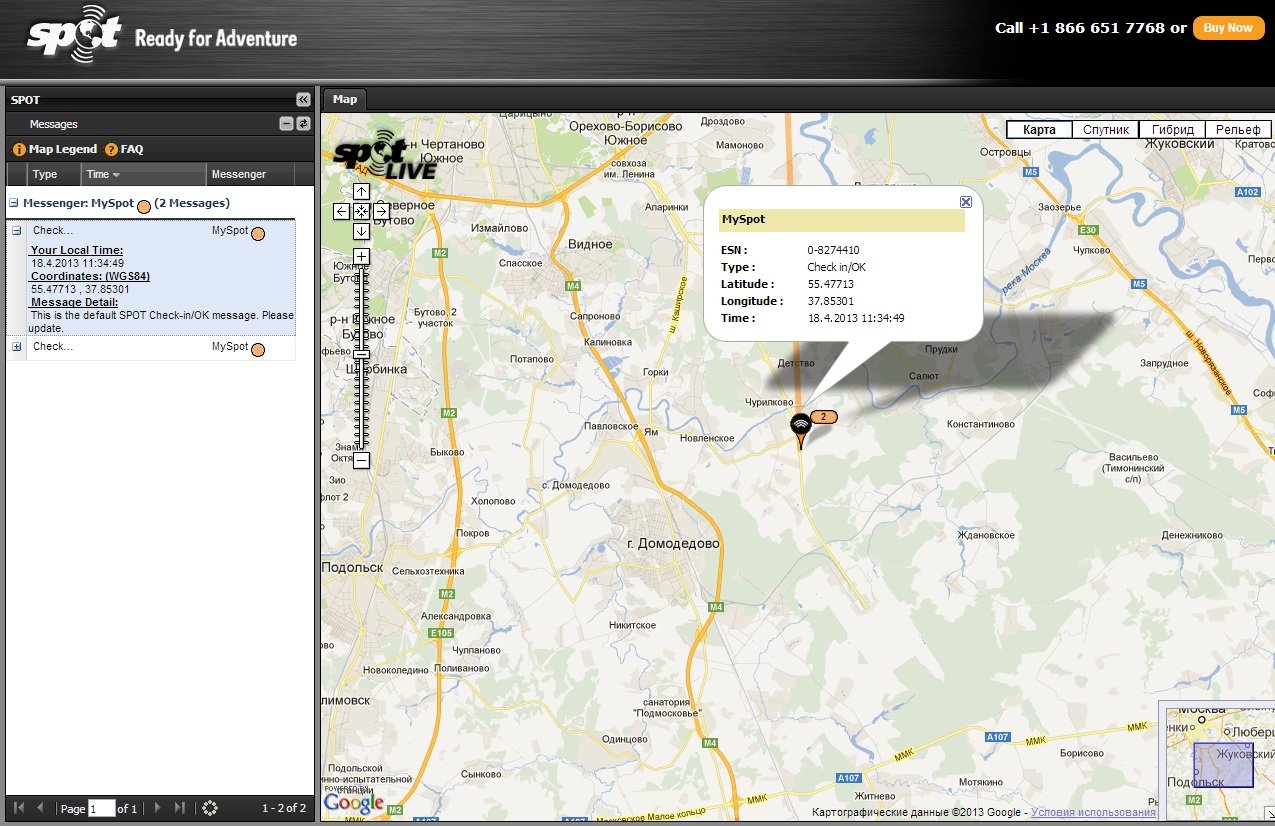Go to next page of messages
Viewport: 1275px width, 826px height.
coord(157,808)
